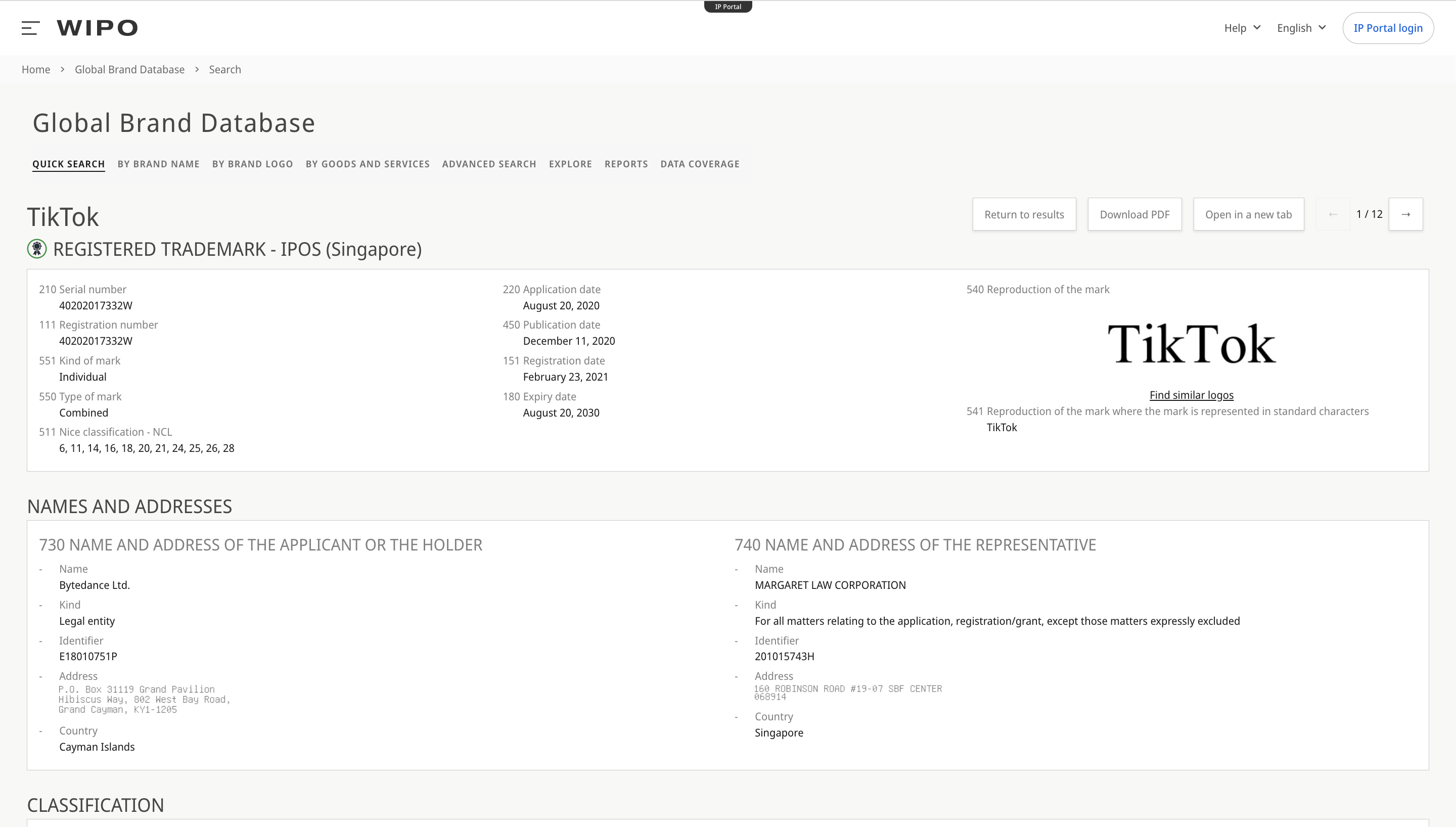1456x827 pixels.
Task: Select By Goods and Services tab
Action: coord(368,164)
